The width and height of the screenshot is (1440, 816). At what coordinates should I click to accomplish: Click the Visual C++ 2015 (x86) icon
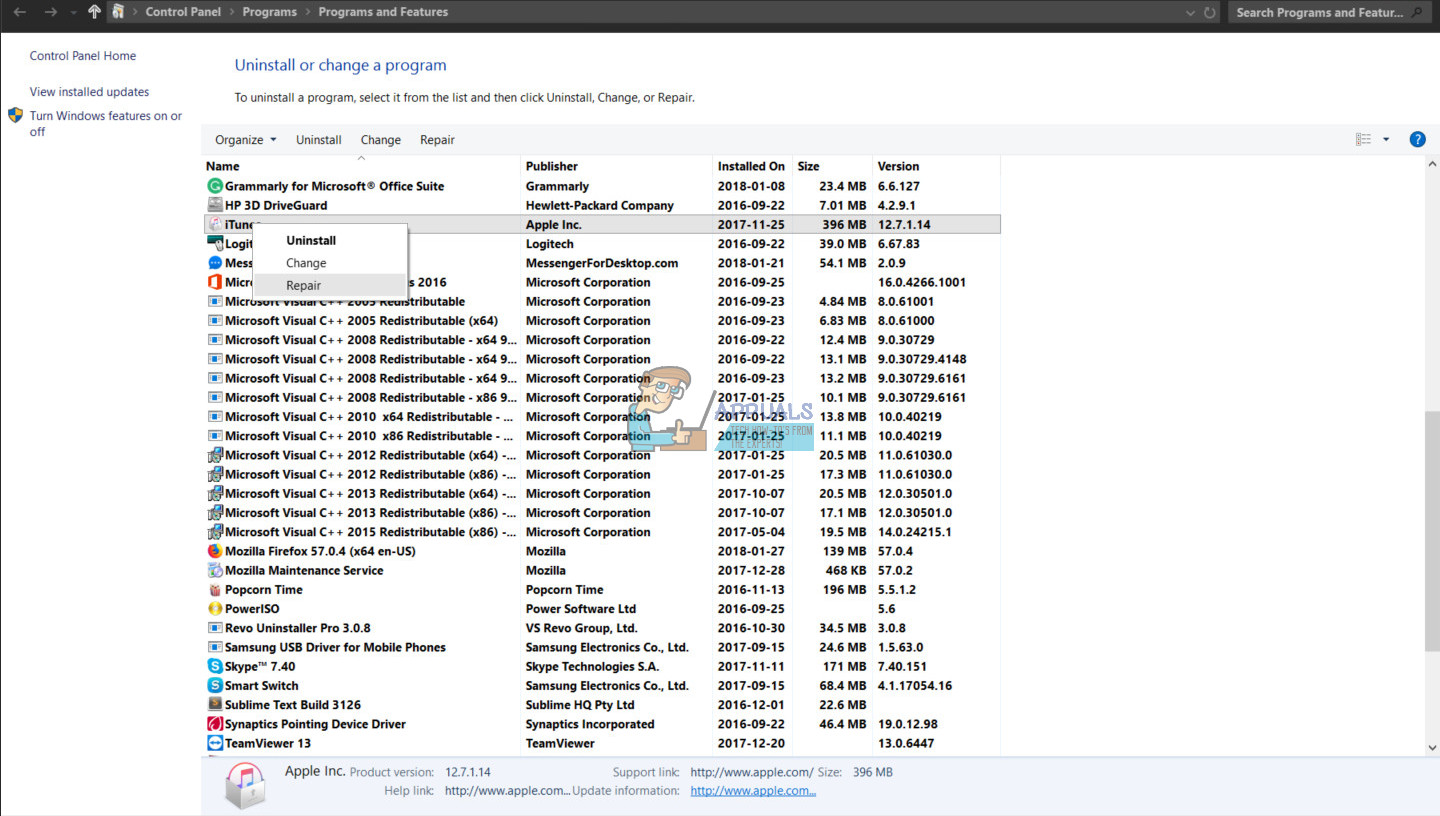coord(214,532)
